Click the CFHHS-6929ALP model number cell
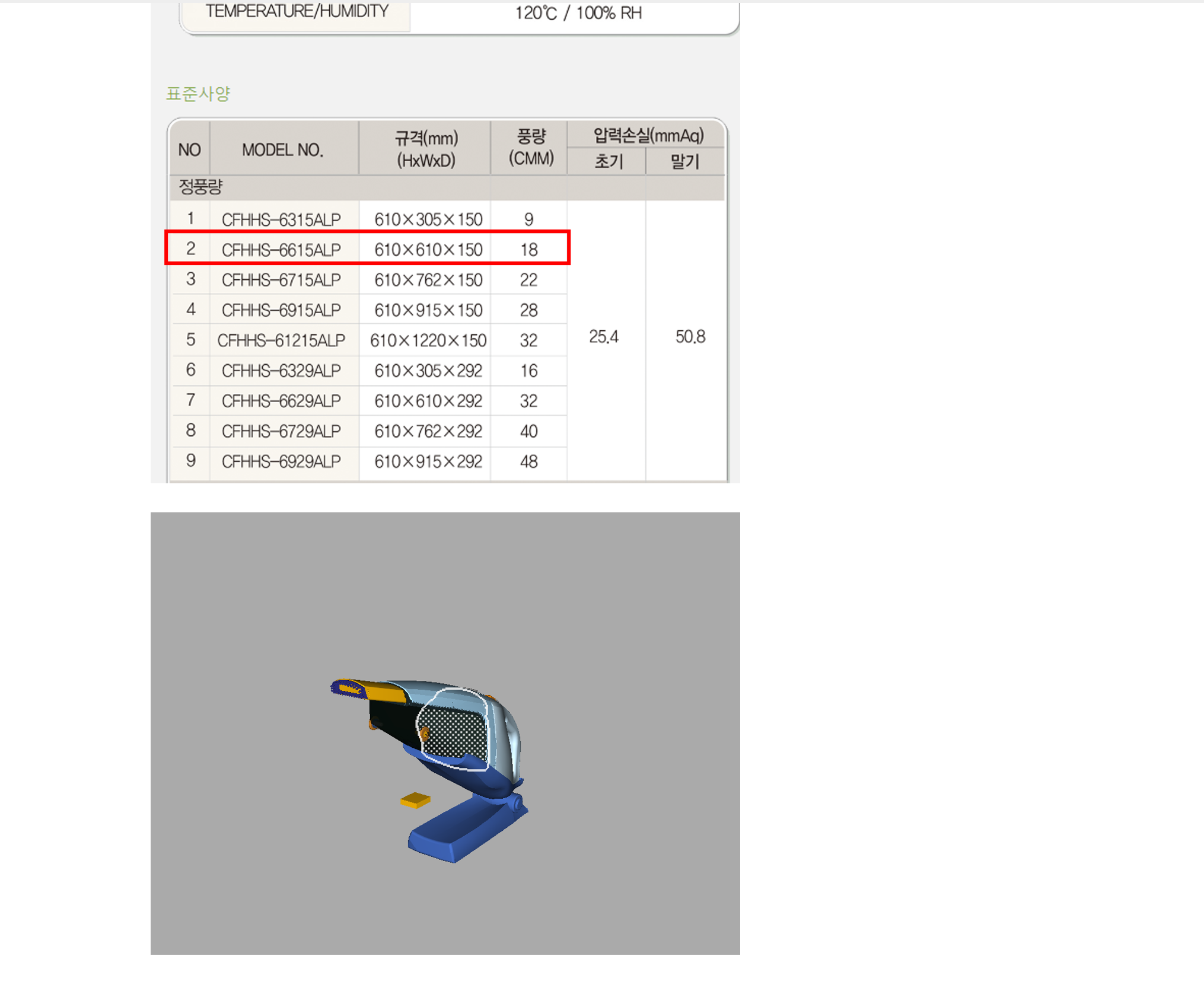The image size is (1204, 985). (281, 461)
